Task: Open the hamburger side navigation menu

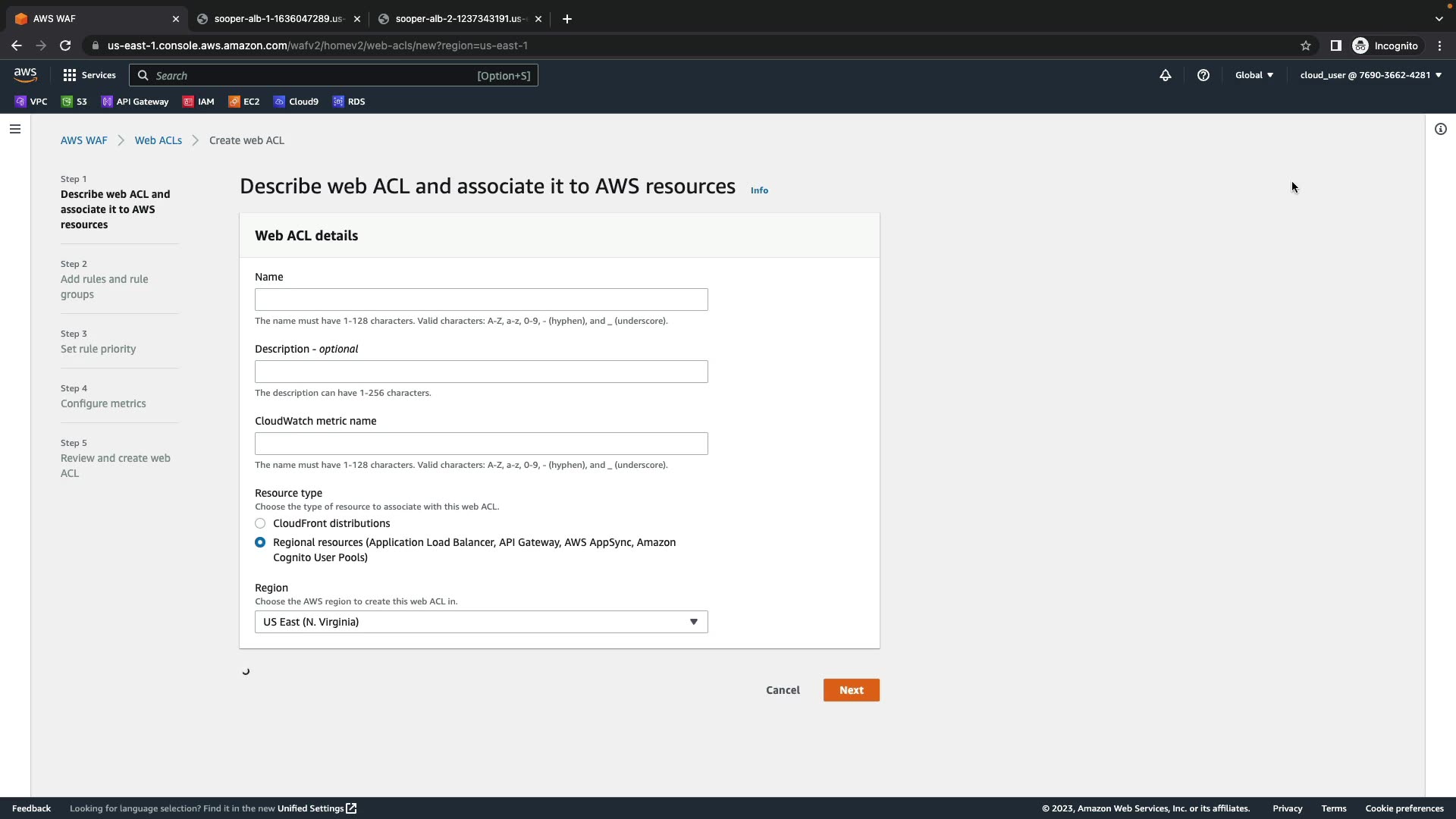Action: pyautogui.click(x=14, y=129)
